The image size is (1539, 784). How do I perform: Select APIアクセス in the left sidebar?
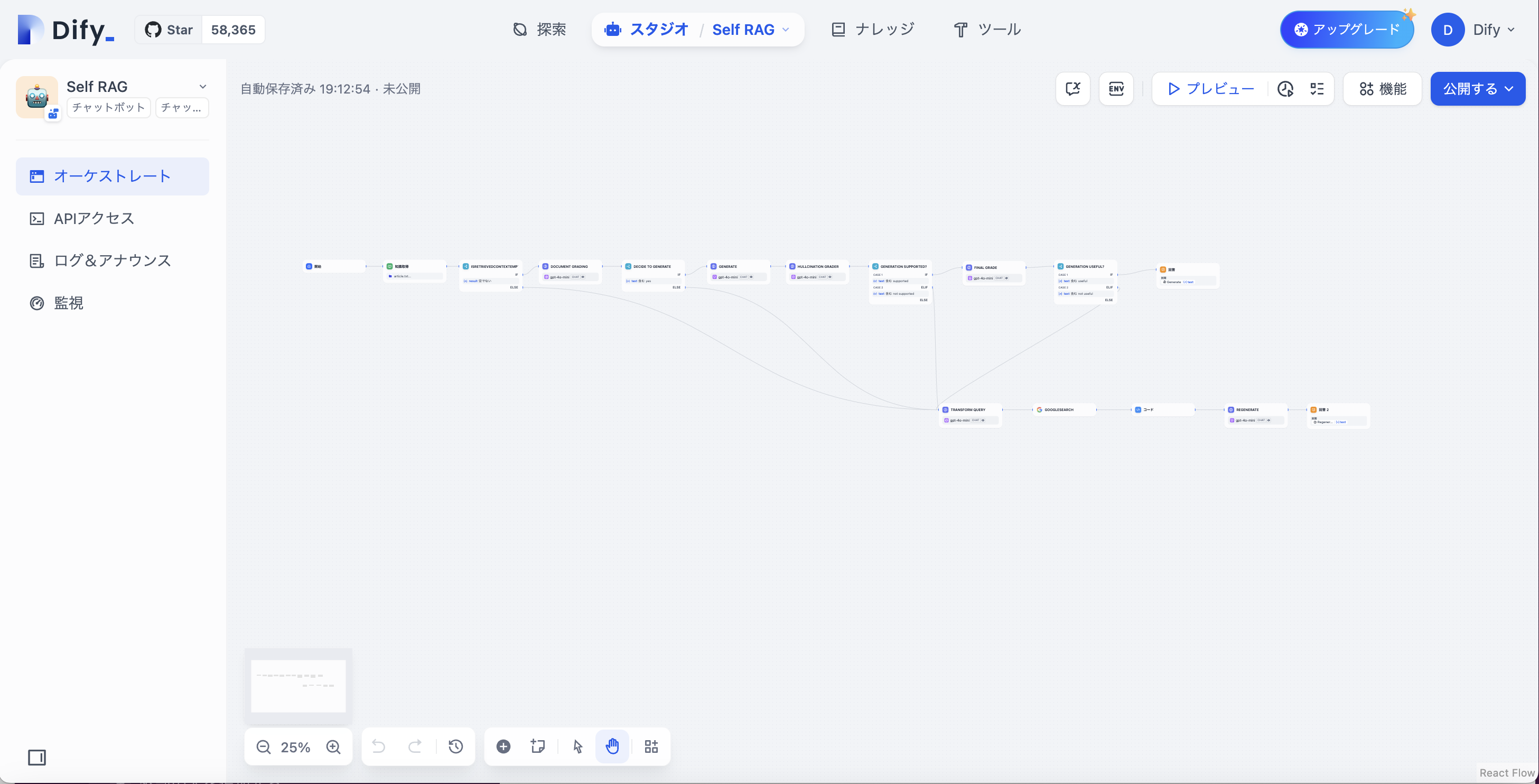click(x=93, y=218)
